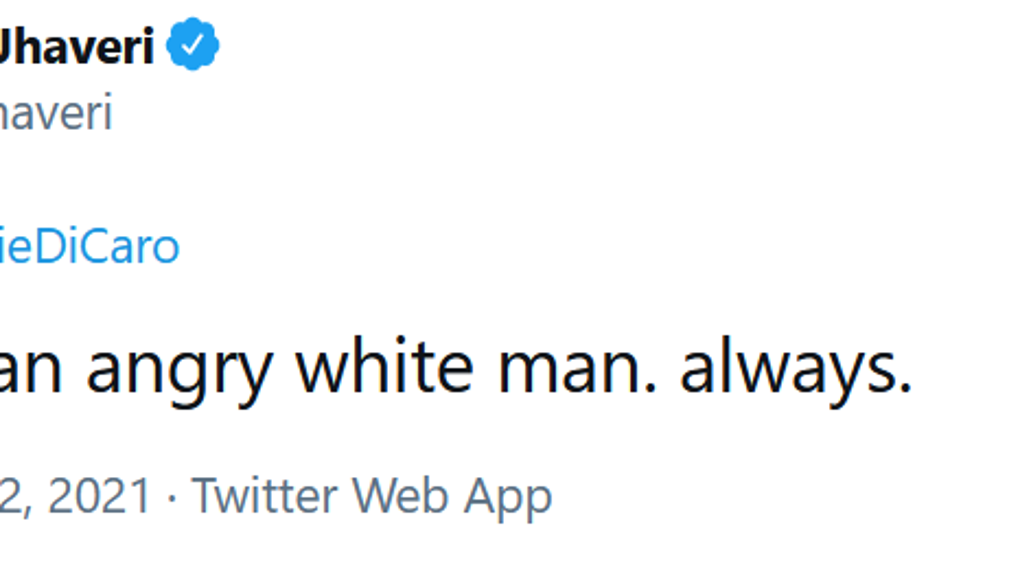The width and height of the screenshot is (1020, 574).
Task: Click the word "man." in tweet text
Action: click(577, 368)
